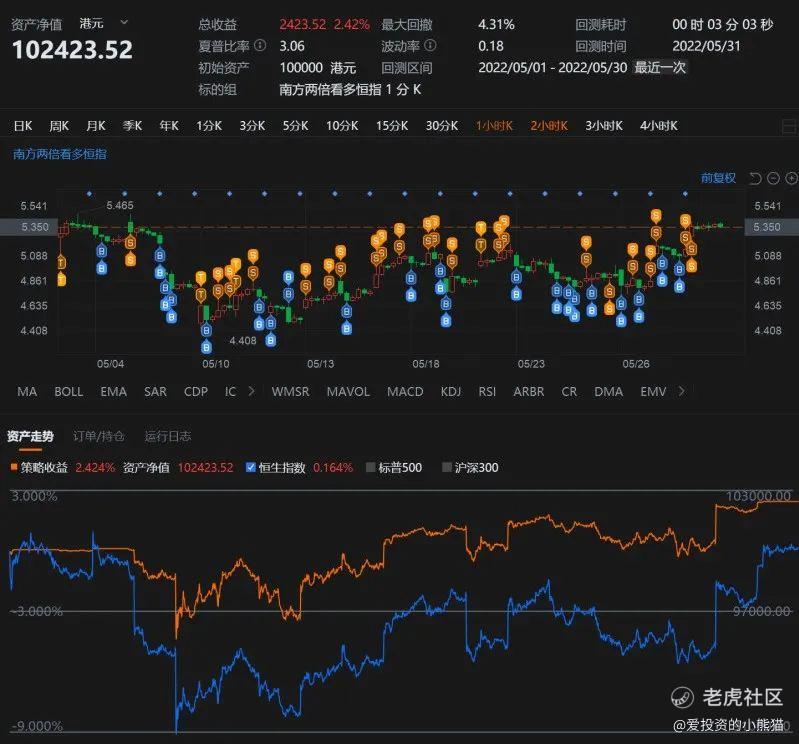This screenshot has width=799, height=744.
Task: Show the EMV sub-indicator
Action: click(653, 391)
